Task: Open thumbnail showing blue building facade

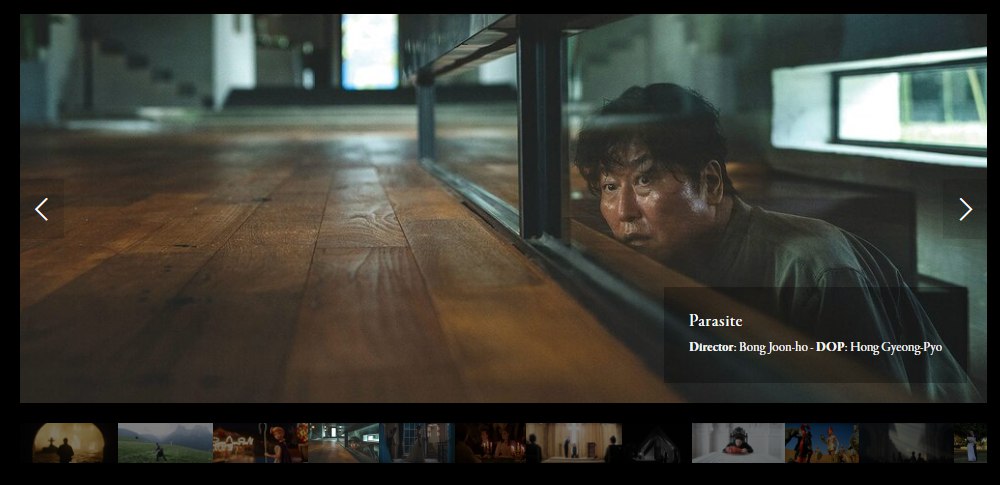Action: [x=417, y=443]
